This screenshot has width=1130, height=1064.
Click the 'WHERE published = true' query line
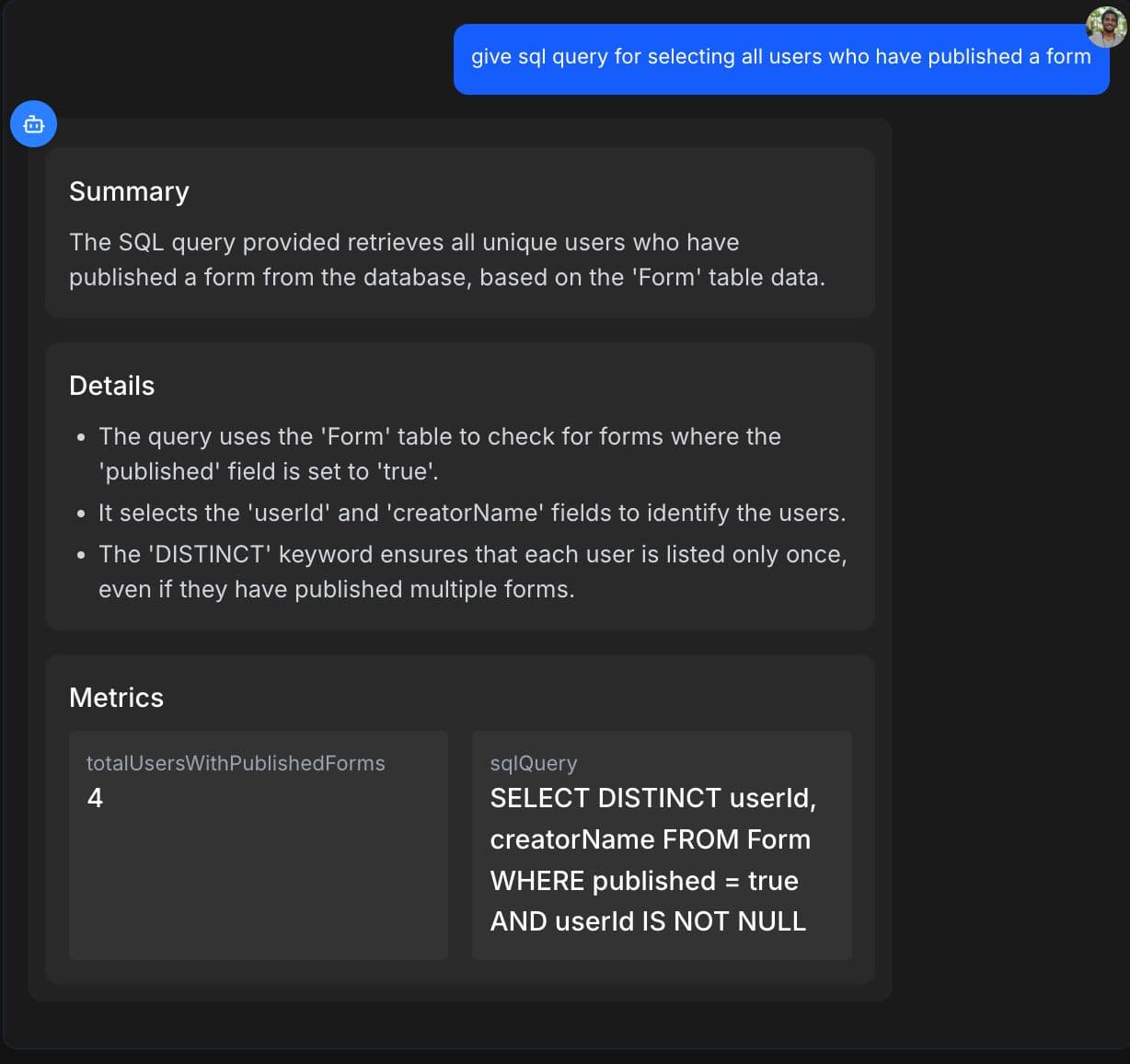(x=643, y=881)
